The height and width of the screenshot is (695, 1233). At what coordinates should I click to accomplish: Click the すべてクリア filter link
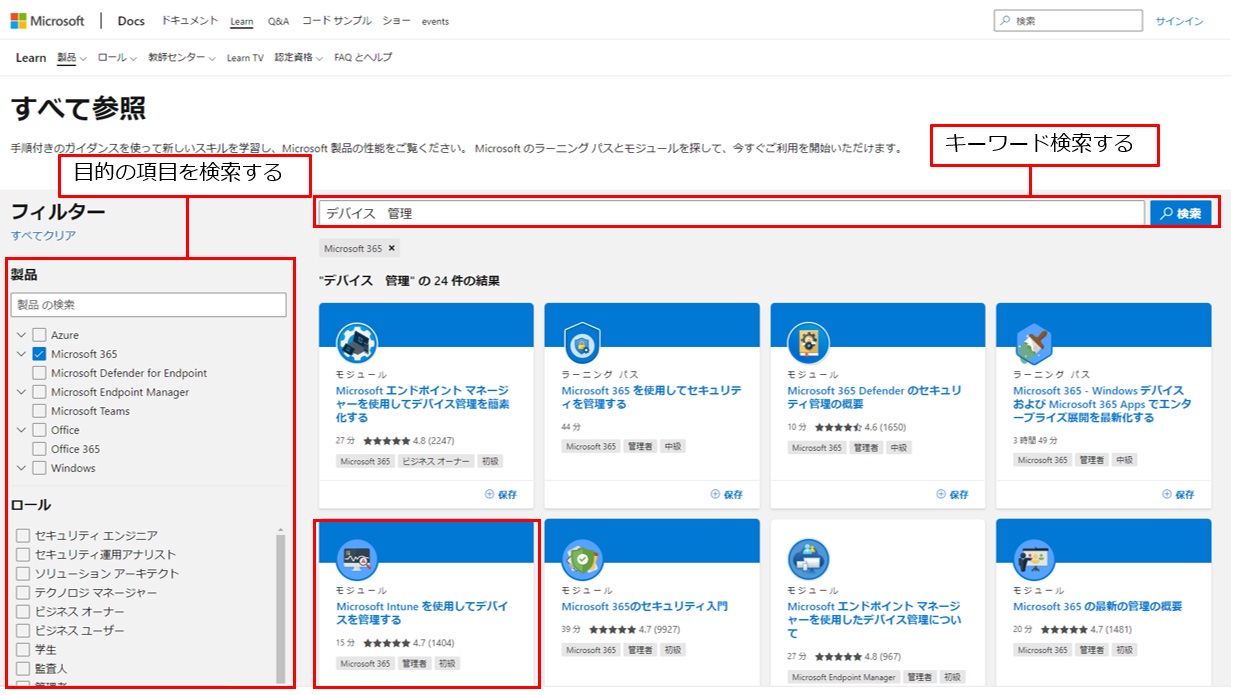click(x=43, y=236)
